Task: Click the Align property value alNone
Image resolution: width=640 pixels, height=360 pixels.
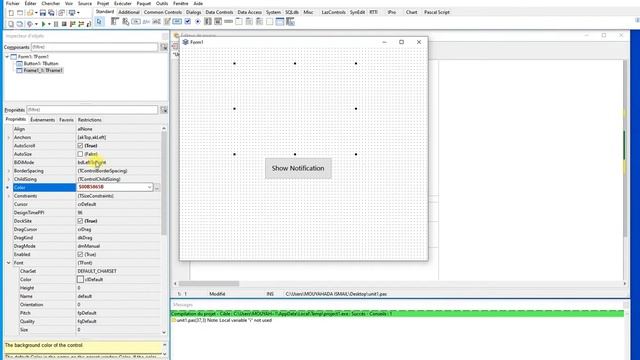Action: pyautogui.click(x=85, y=129)
